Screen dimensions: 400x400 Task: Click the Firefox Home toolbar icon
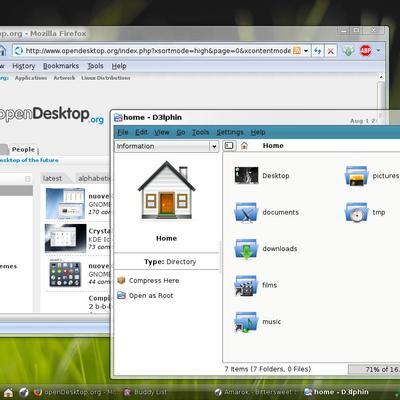(x=2, y=50)
